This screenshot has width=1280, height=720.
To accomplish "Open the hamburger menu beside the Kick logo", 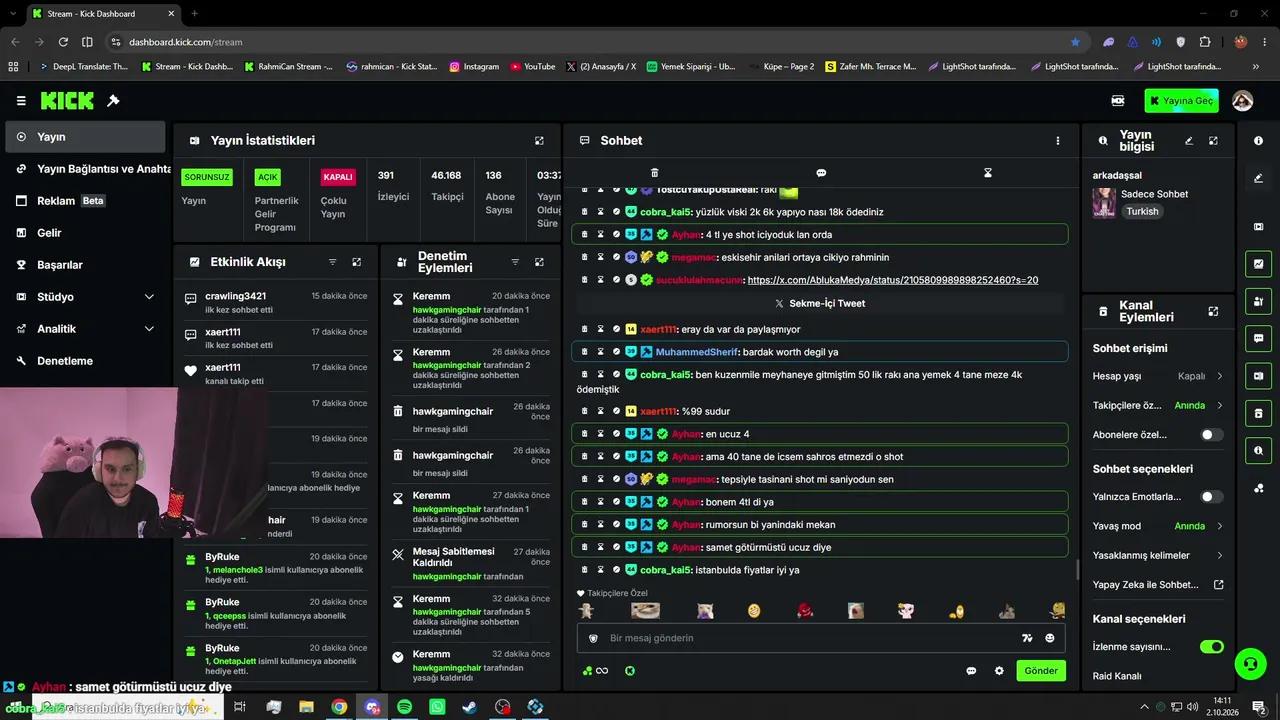I will (x=21, y=101).
